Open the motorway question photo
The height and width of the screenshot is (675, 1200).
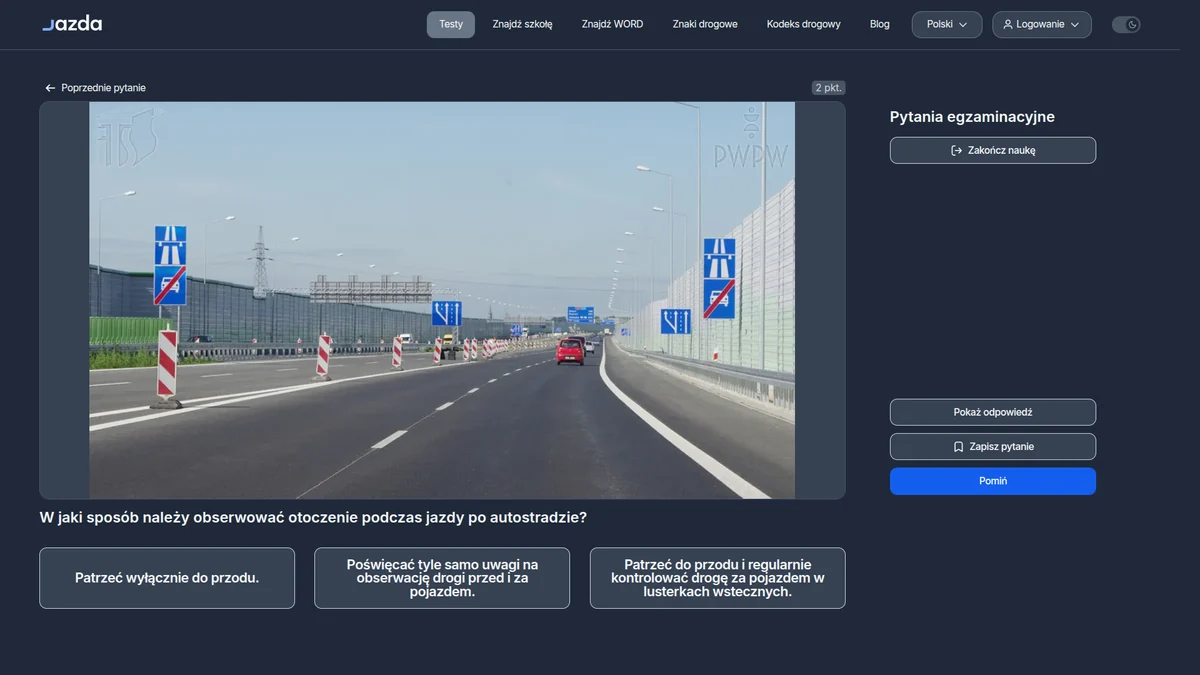[442, 300]
